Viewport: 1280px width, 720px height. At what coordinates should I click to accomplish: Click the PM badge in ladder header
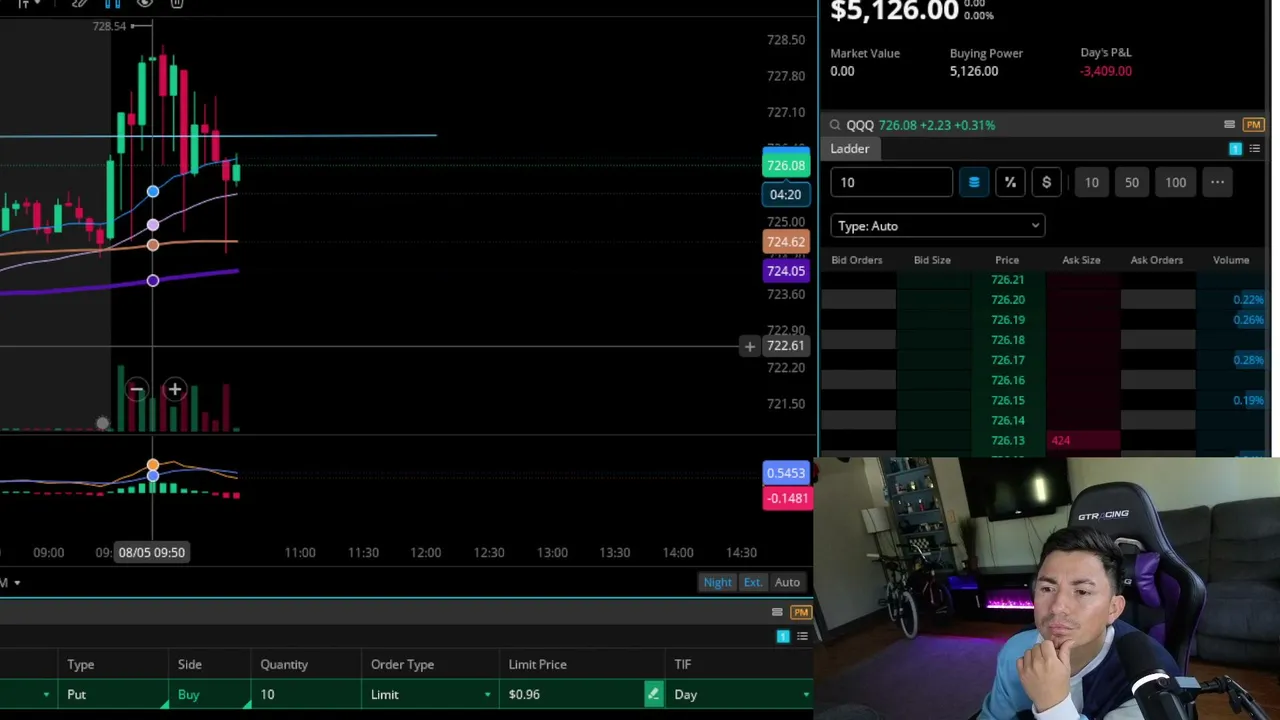1254,125
